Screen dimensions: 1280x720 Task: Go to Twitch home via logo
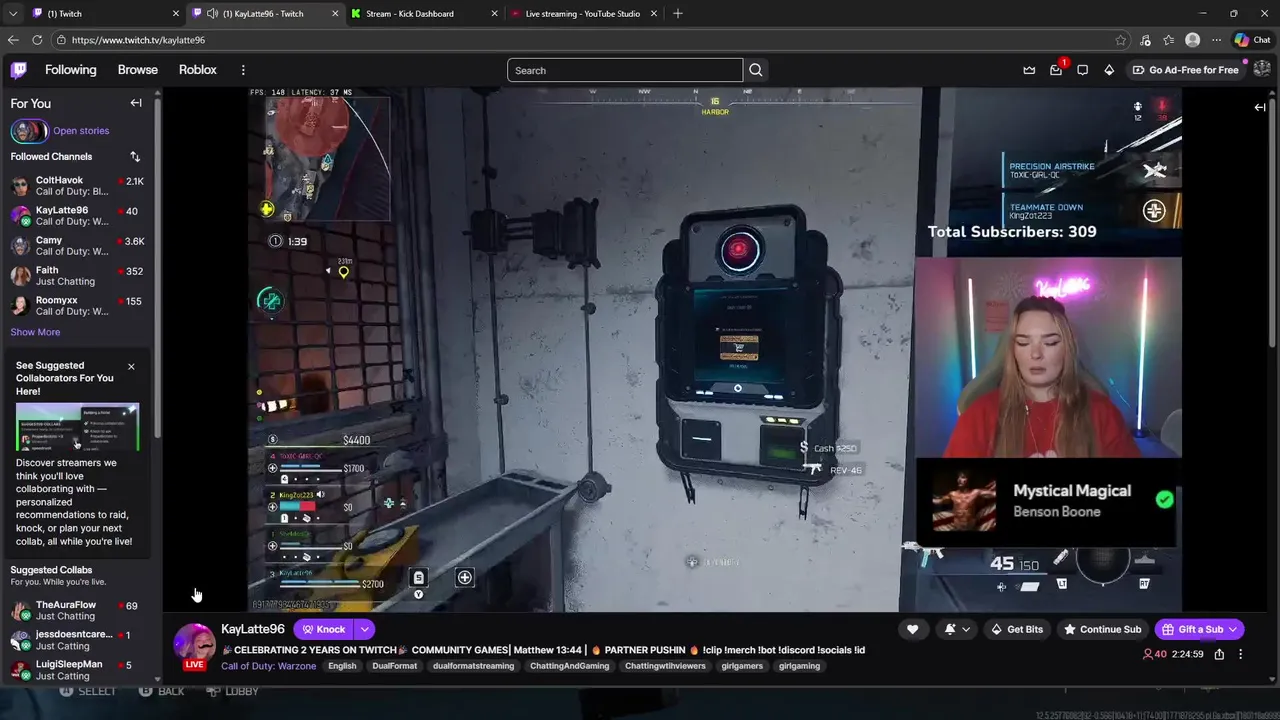19,70
